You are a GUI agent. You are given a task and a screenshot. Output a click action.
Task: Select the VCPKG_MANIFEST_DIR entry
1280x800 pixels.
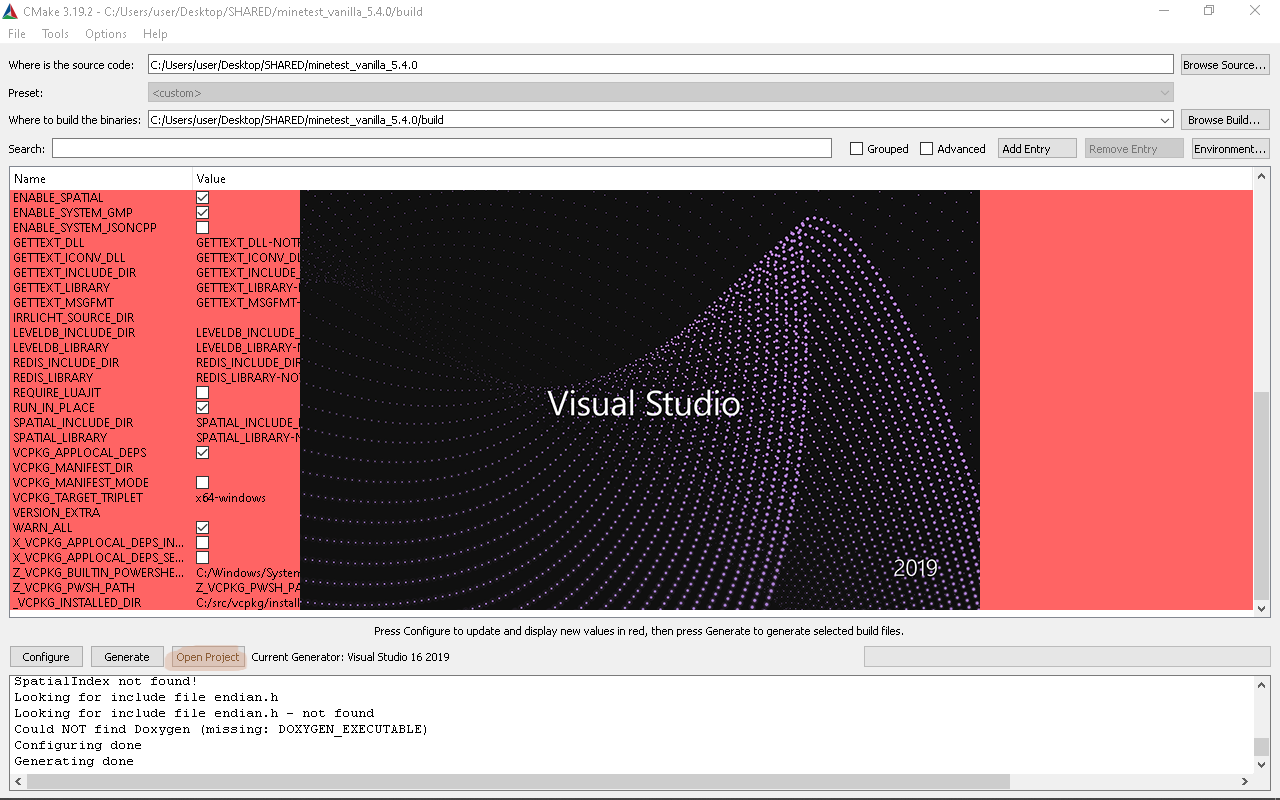point(73,468)
